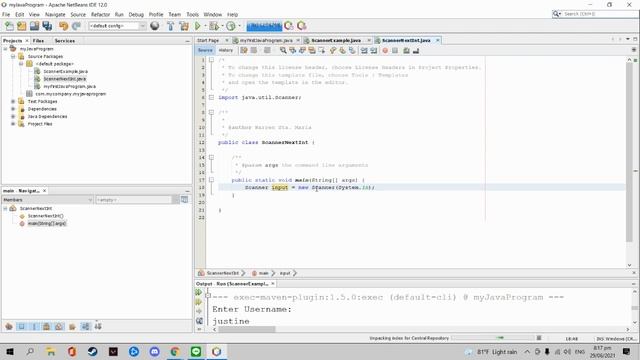Click the Output horizontal scrollbar thumb

coord(247,329)
